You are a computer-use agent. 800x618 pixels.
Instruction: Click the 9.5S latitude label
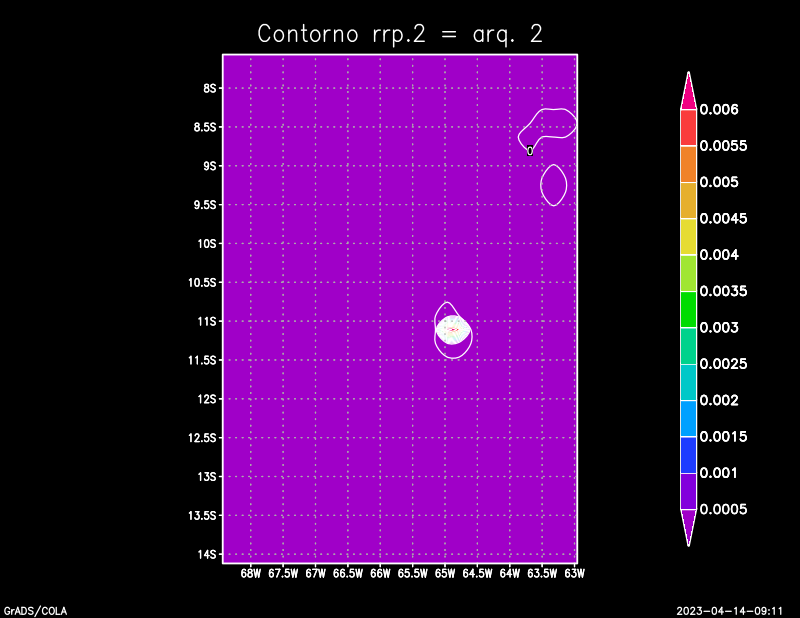[205, 205]
